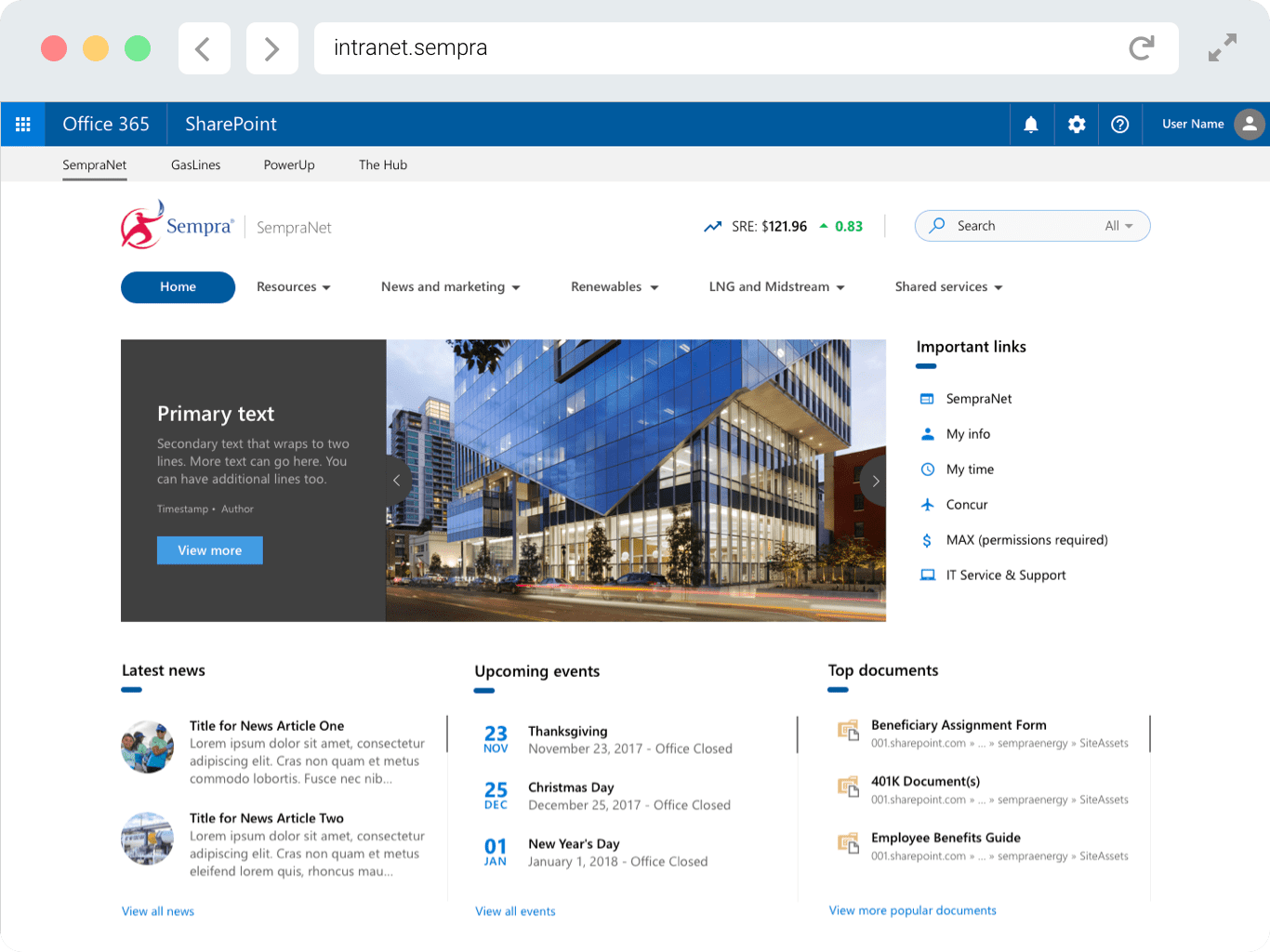Switch to the PowerUp tab
The height and width of the screenshot is (952, 1270).
(x=289, y=165)
